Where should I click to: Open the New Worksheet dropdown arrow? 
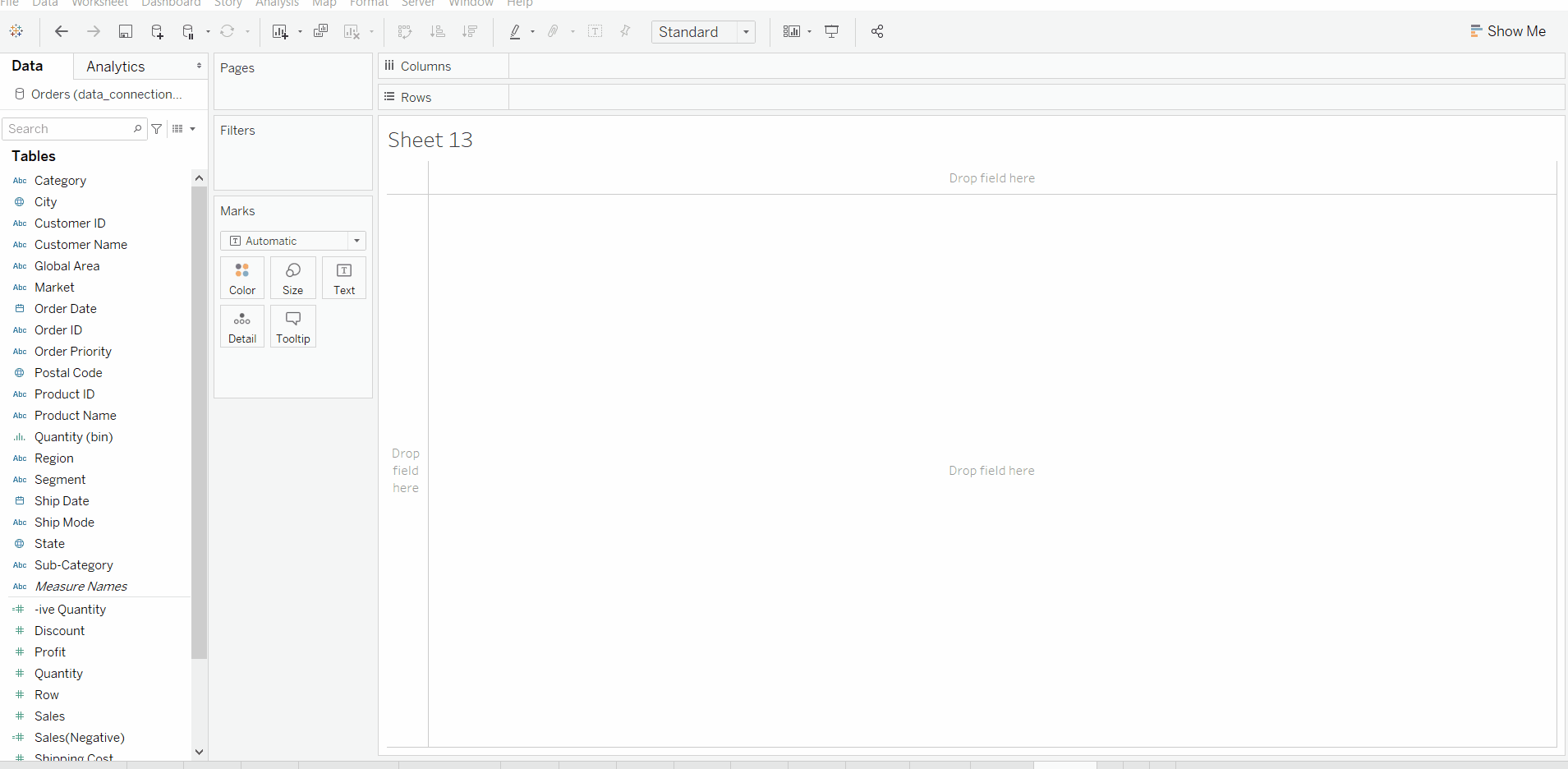pos(300,32)
